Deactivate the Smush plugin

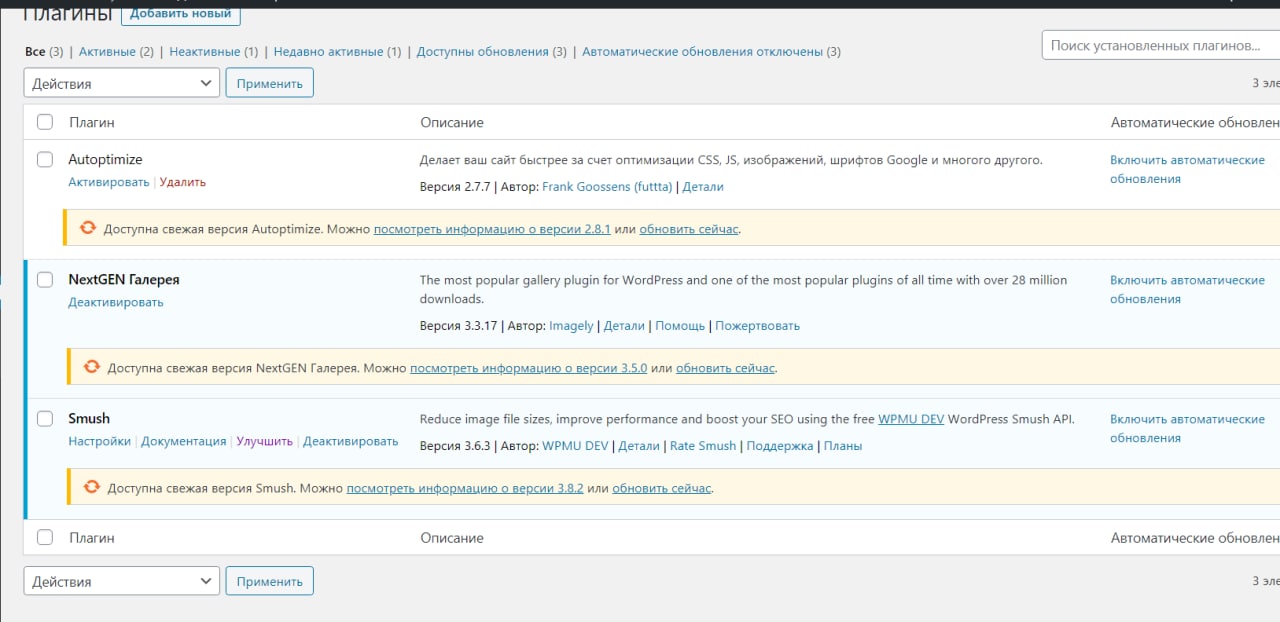point(351,441)
